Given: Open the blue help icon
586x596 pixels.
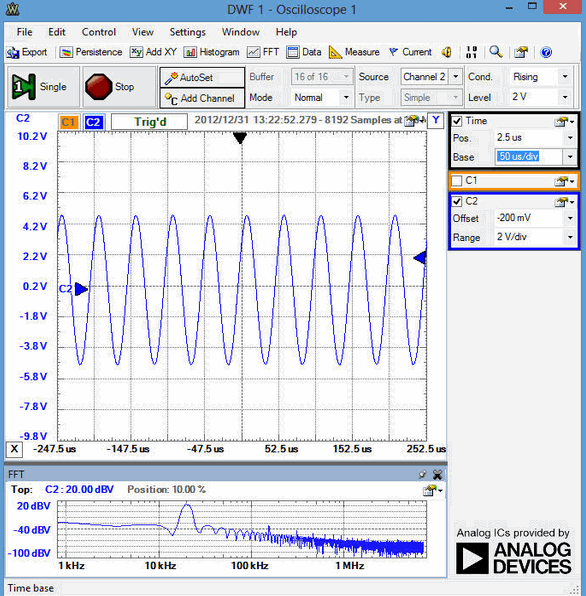Looking at the screenshot, I should click(546, 52).
